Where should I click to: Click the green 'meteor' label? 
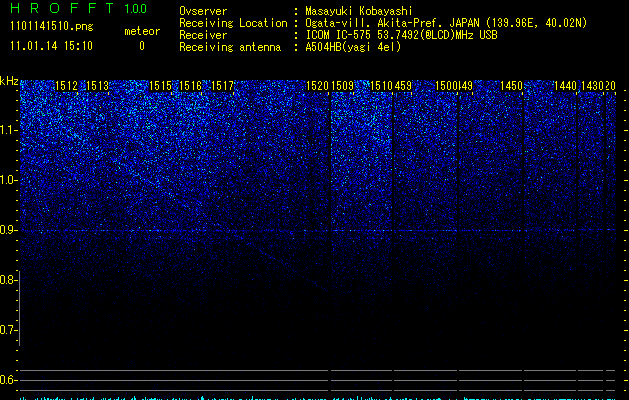pos(142,31)
